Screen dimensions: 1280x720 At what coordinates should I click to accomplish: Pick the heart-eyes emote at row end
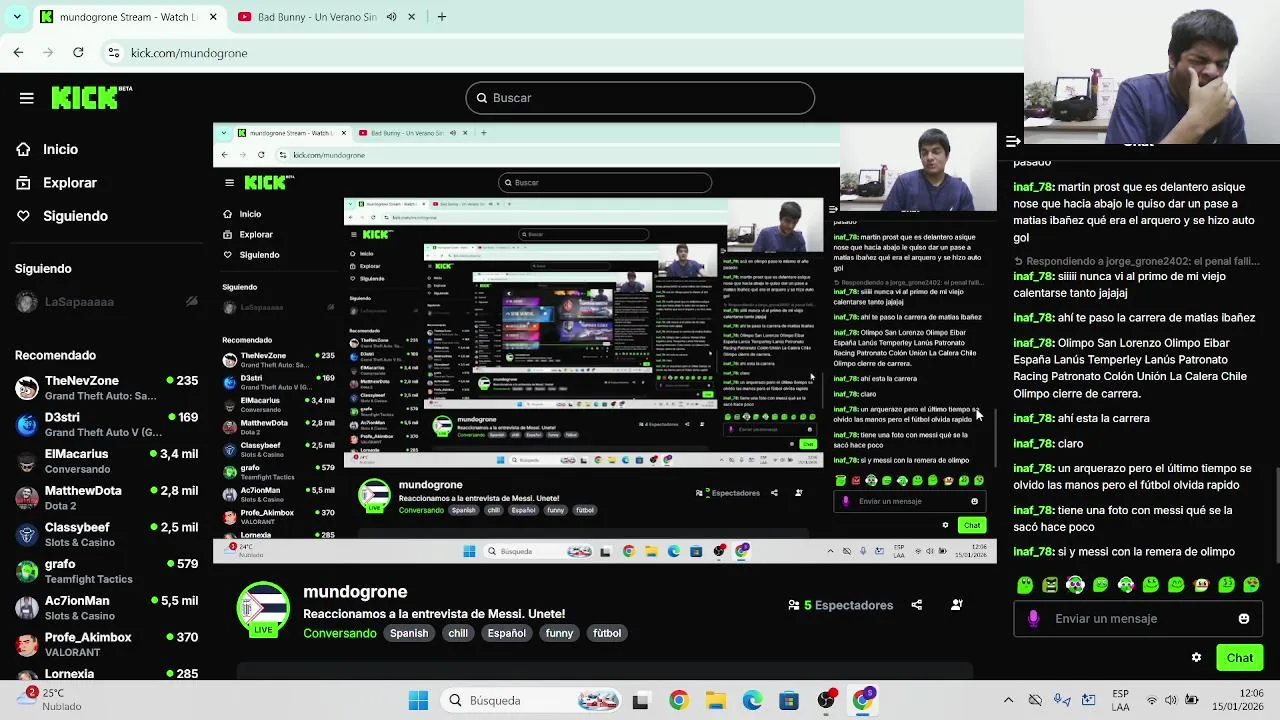[1251, 585]
